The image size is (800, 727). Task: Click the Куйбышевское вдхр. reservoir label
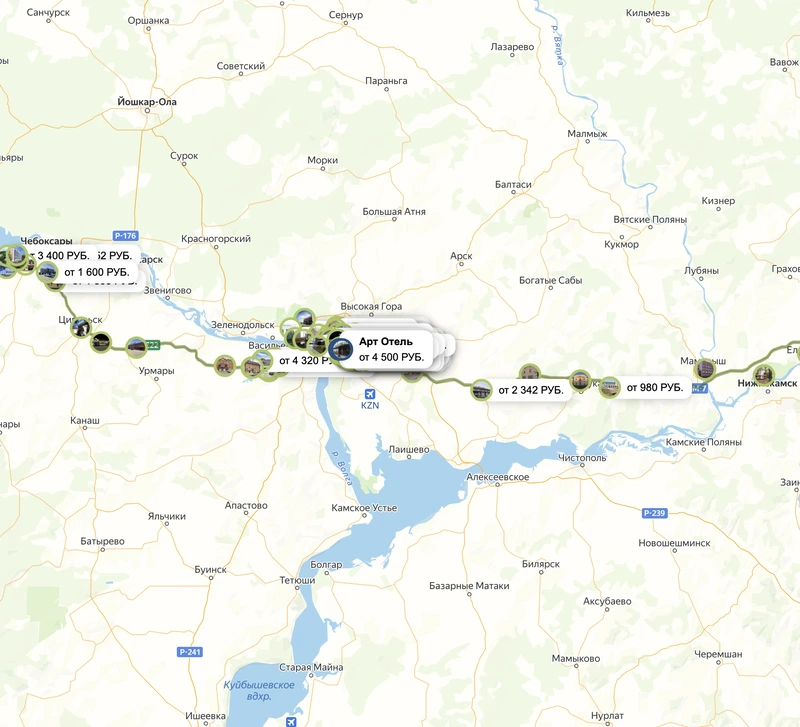tap(259, 690)
